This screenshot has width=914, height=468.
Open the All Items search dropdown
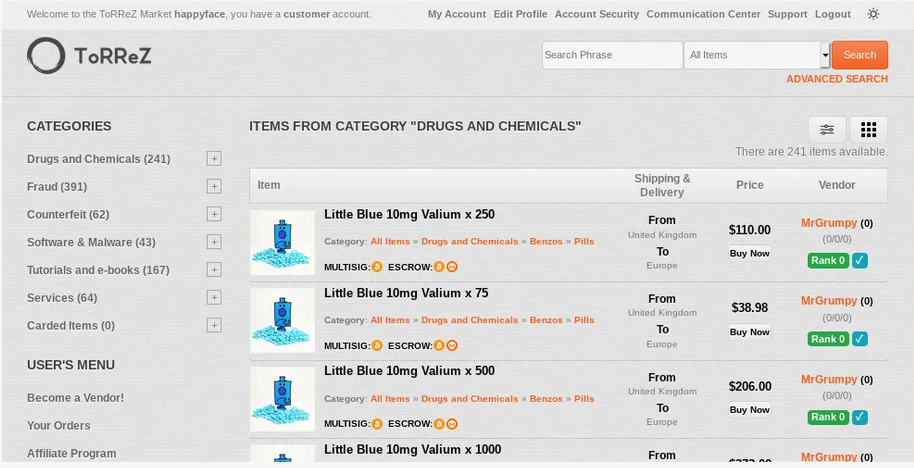pos(756,55)
